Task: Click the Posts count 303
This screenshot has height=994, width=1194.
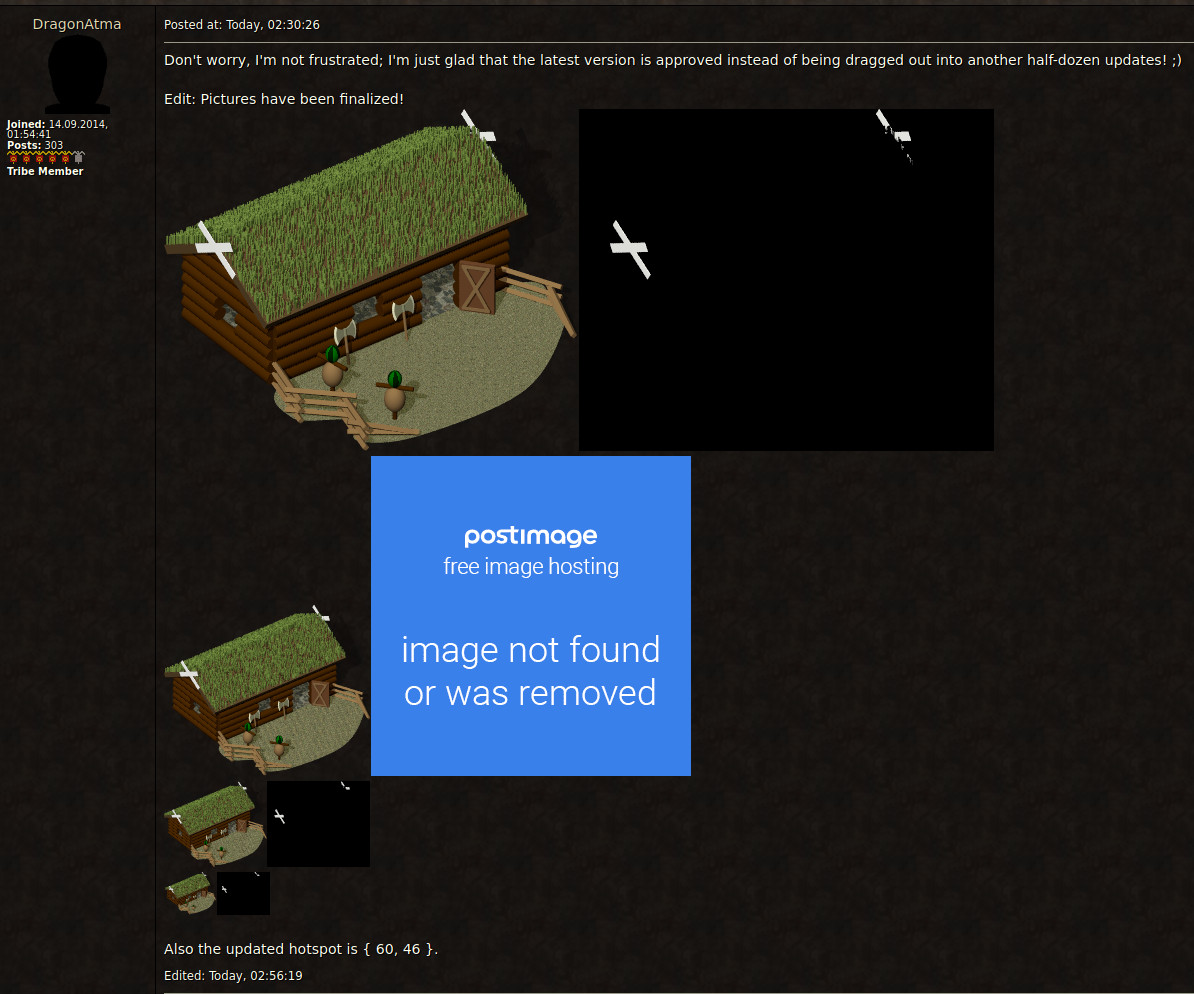Action: 53,145
